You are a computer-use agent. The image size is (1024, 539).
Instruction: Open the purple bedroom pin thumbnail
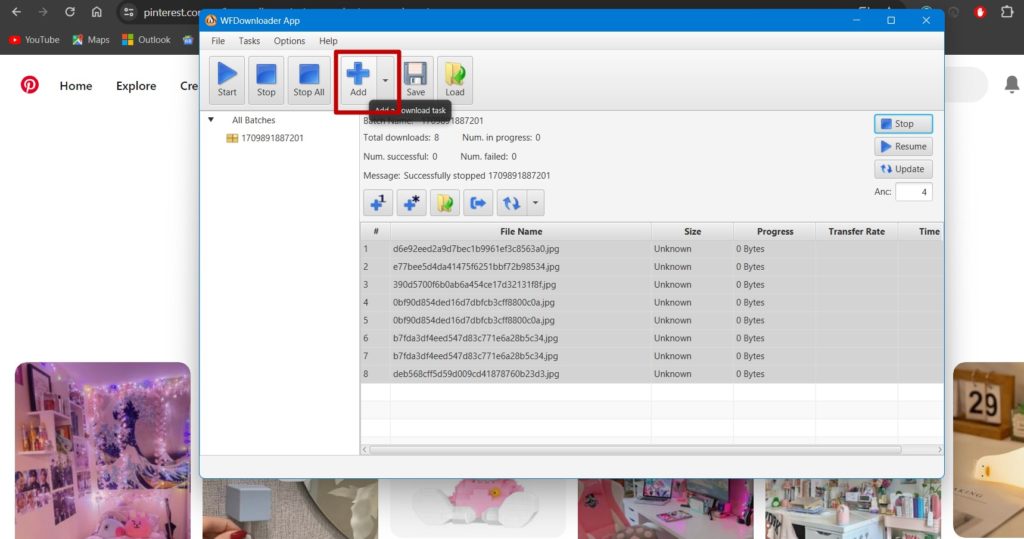pos(103,450)
